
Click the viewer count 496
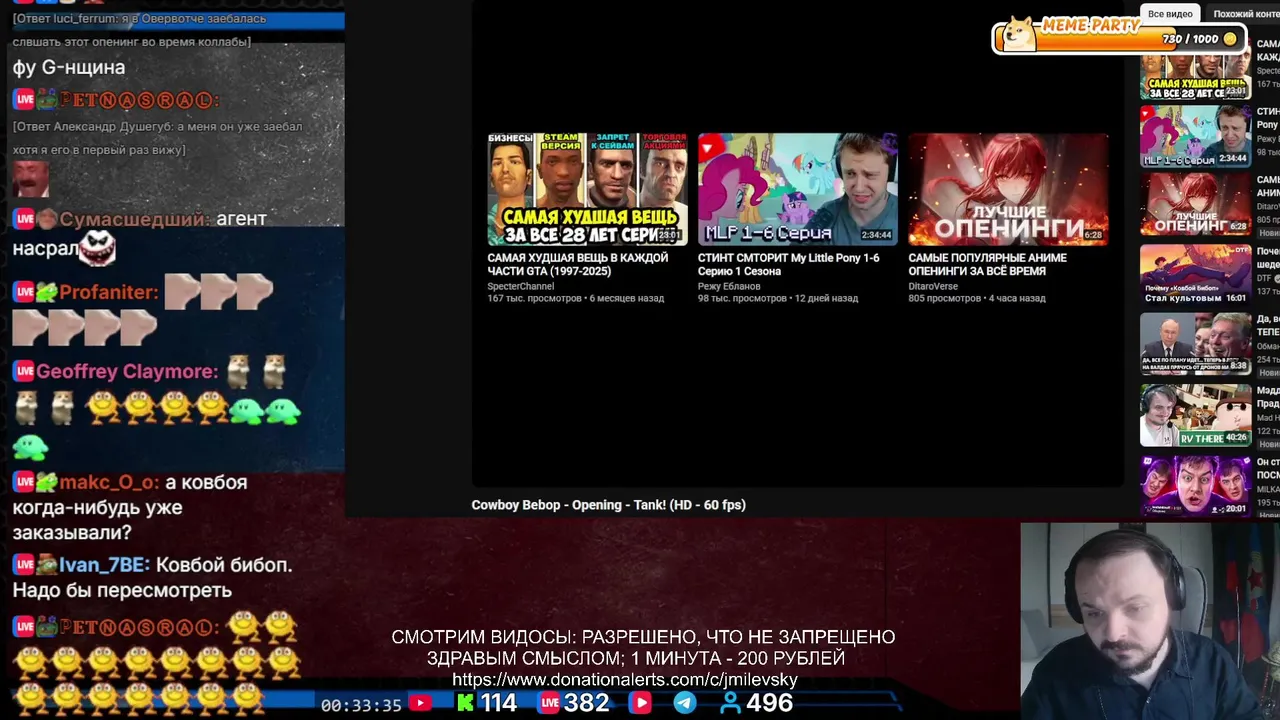(x=769, y=703)
